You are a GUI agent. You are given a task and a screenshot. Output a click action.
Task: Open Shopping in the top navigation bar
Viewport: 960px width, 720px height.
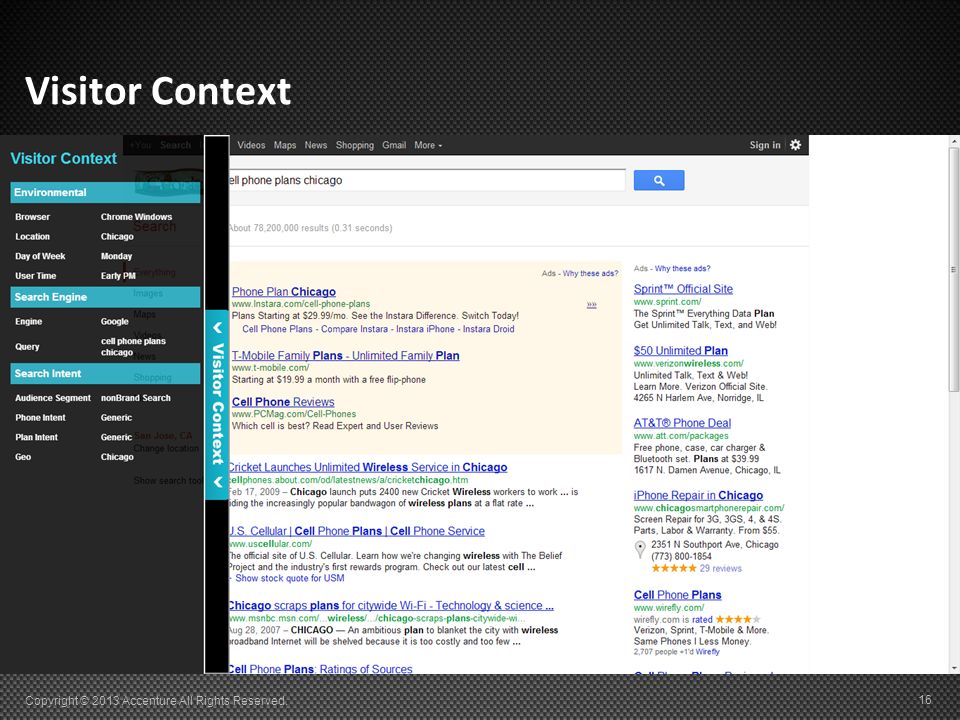pos(354,145)
